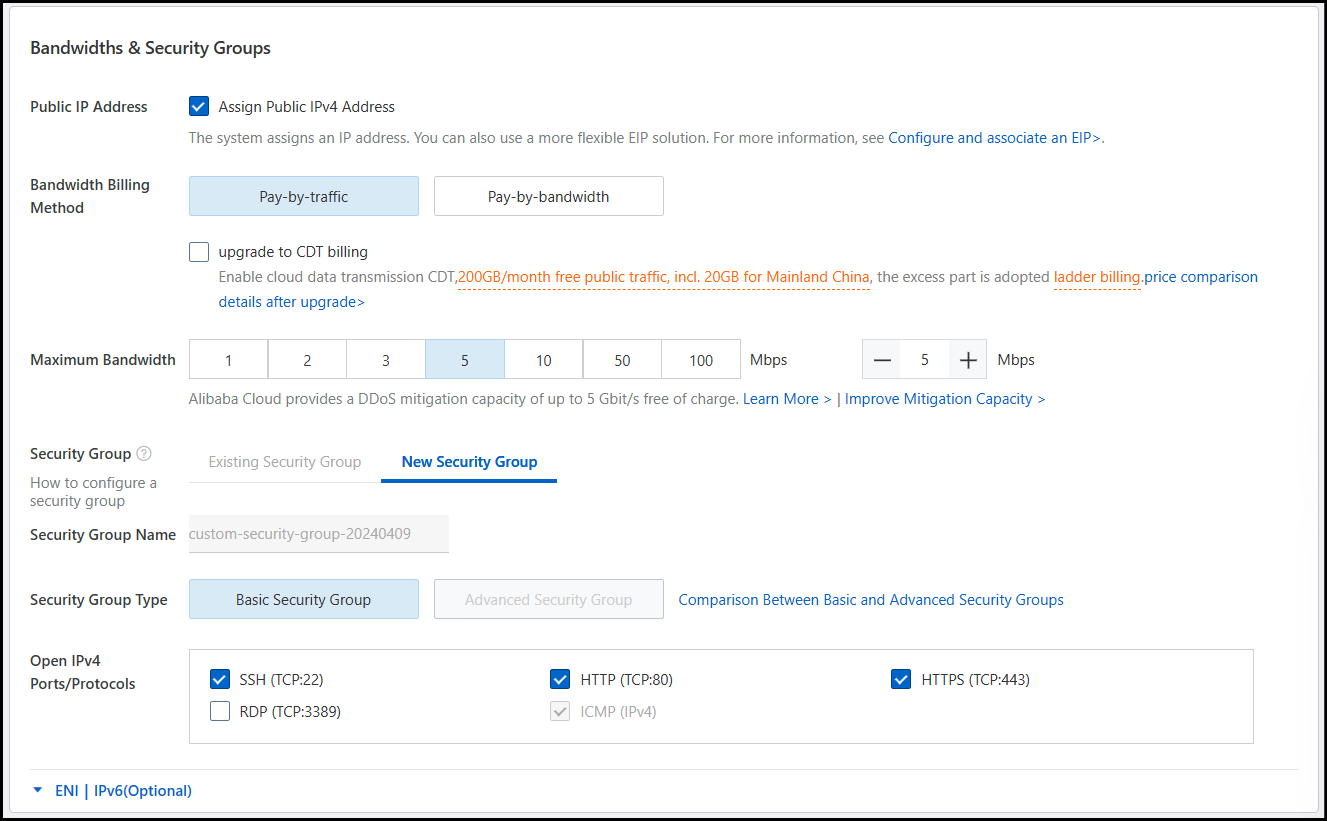Screen dimensions: 1327x821
Task: Open Comparison Between Basic and Advanced Security Groups
Action: click(x=870, y=600)
